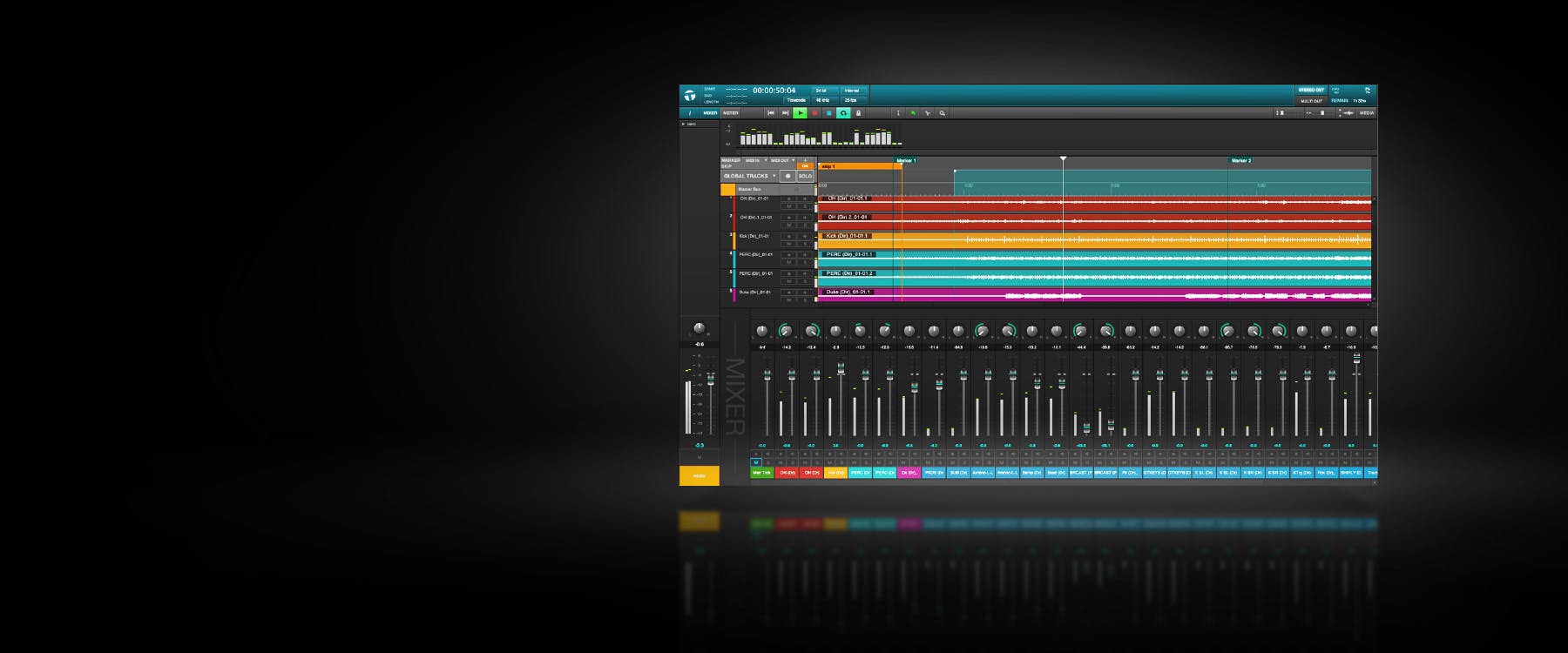Open the MIDI IN dropdown
Viewport: 1568px width, 653px height.
tap(766, 160)
